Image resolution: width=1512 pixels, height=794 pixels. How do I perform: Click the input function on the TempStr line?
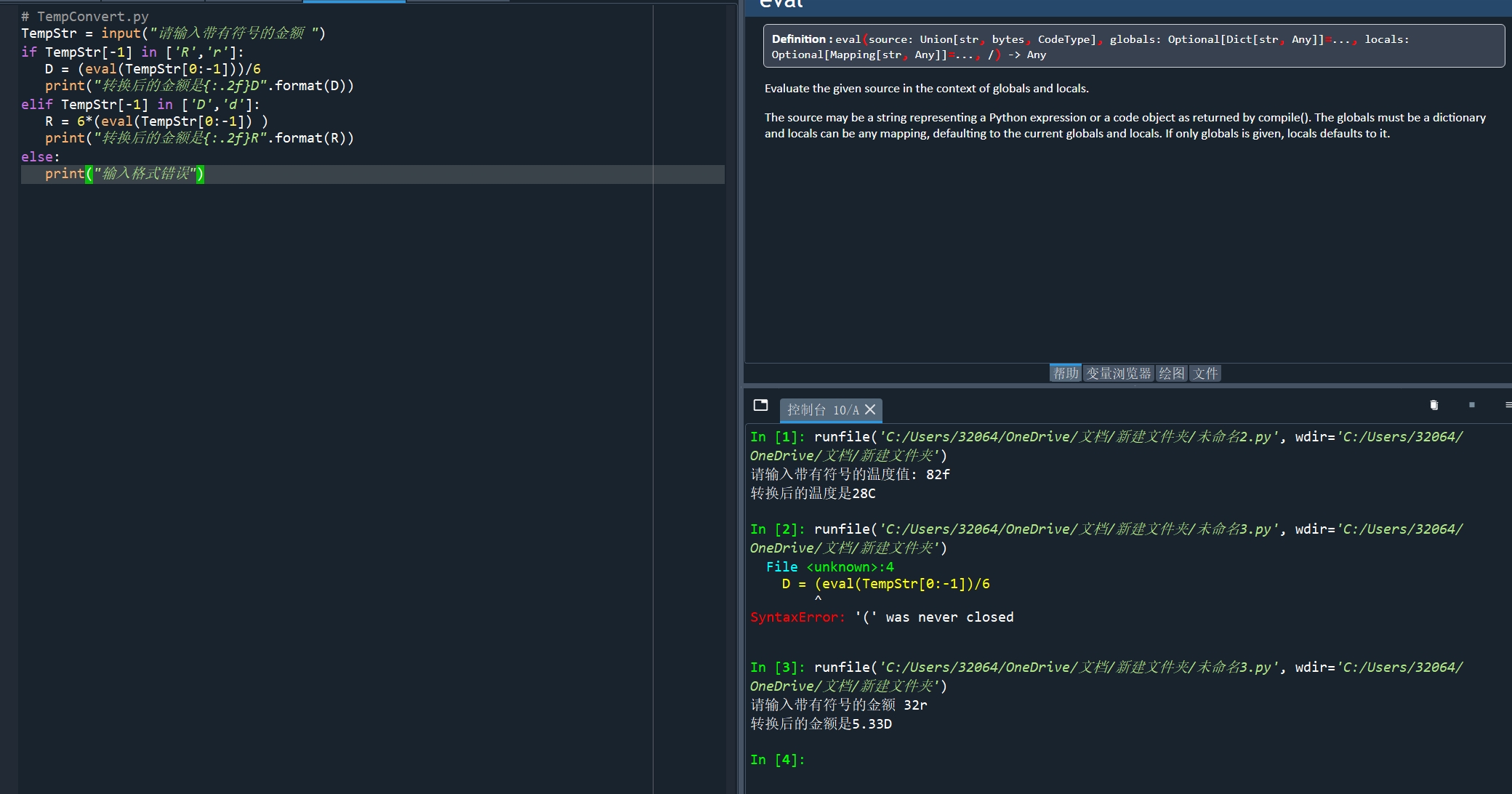[x=121, y=33]
